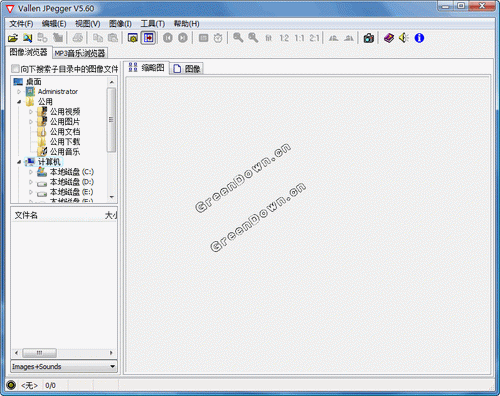Click the 大小 column header
Image resolution: width=500 pixels, height=396 pixels.
tap(111, 215)
